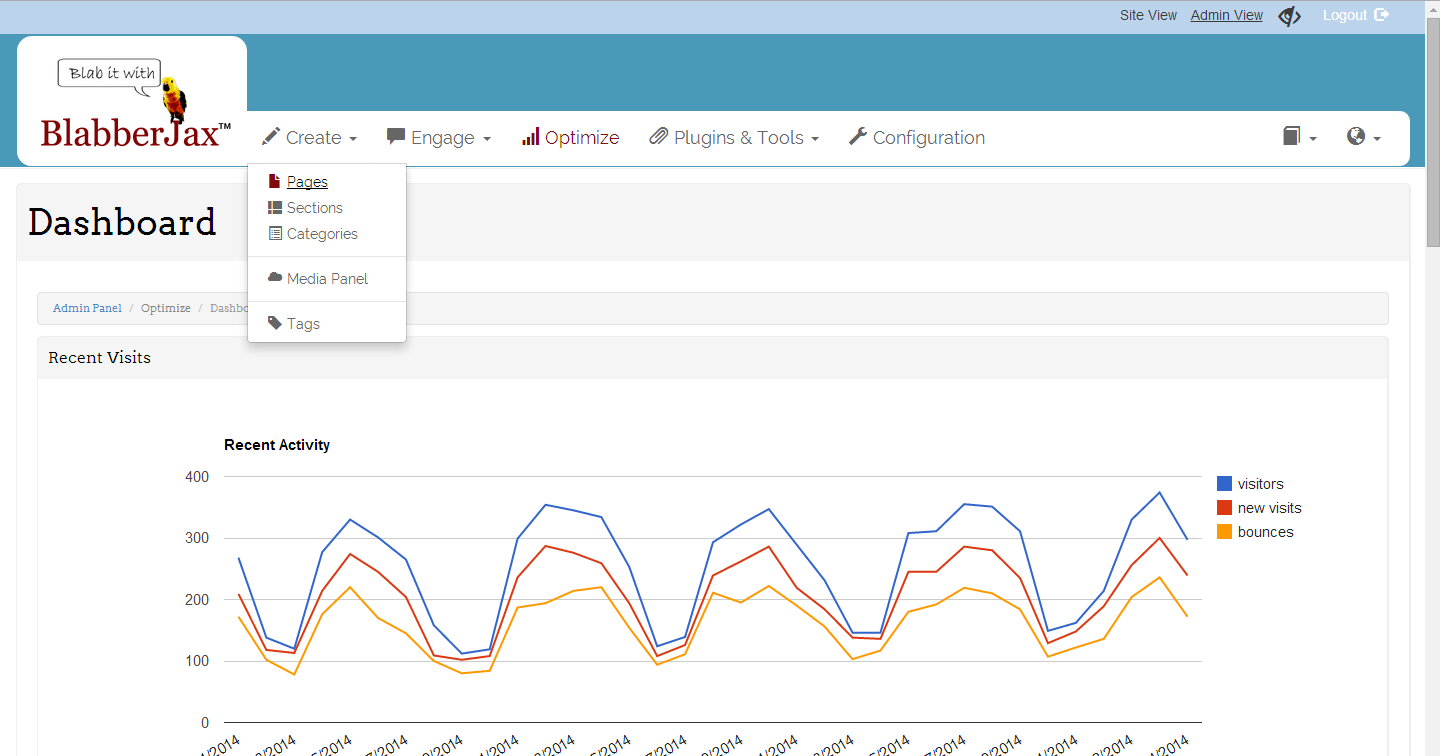Screen dimensions: 1440x756
Task: Expand the Engage dropdown caret
Action: pos(487,139)
